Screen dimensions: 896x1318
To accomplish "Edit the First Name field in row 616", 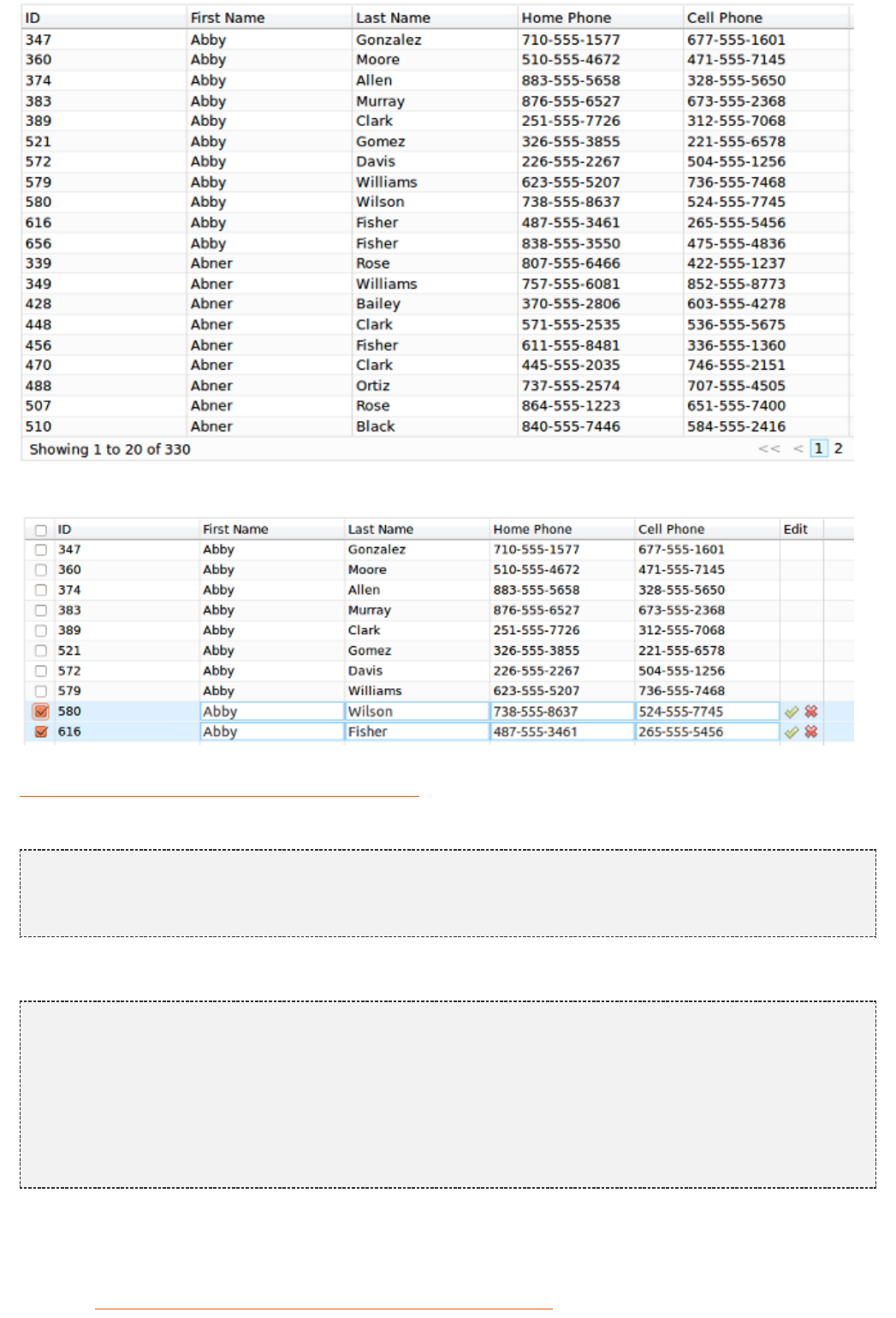I will click(x=272, y=733).
